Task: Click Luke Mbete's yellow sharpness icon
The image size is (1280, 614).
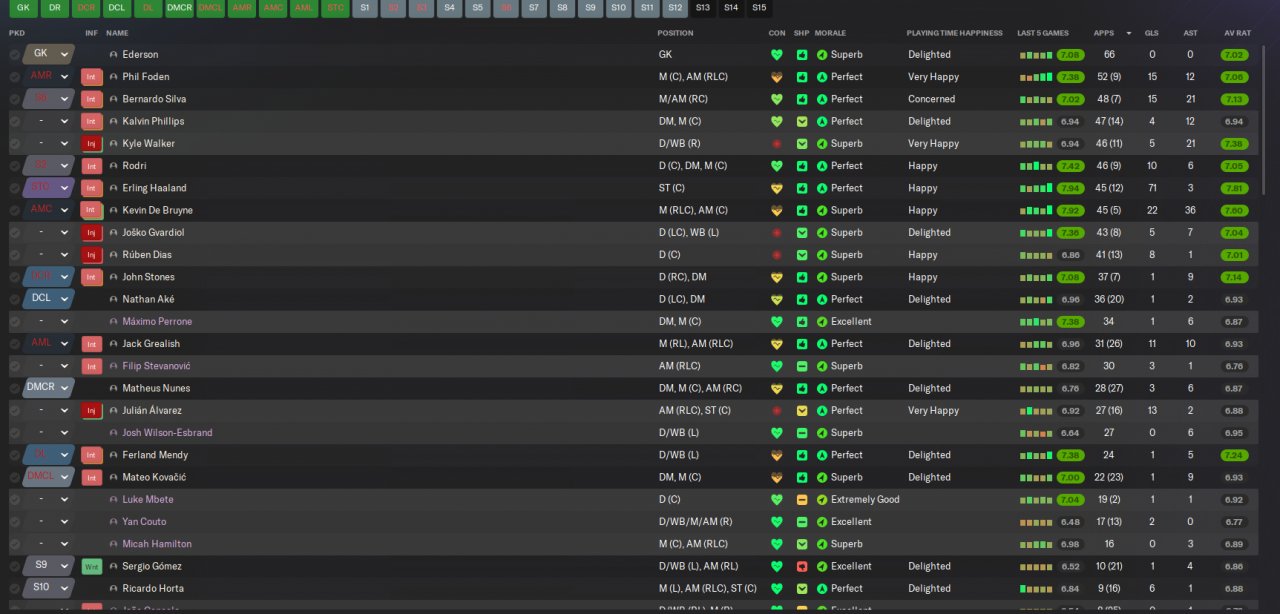Action: (x=802, y=500)
